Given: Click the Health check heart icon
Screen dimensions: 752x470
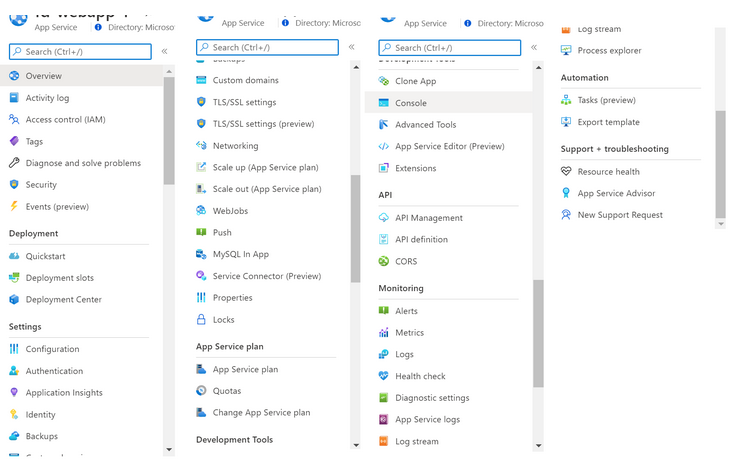Looking at the screenshot, I should pyautogui.click(x=384, y=376).
